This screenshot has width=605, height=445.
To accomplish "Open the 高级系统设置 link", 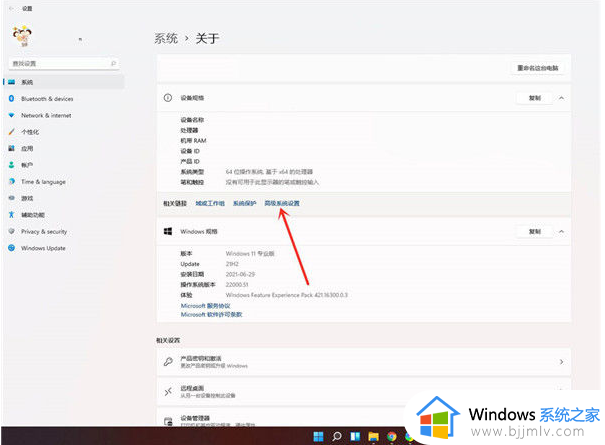I will tap(282, 203).
